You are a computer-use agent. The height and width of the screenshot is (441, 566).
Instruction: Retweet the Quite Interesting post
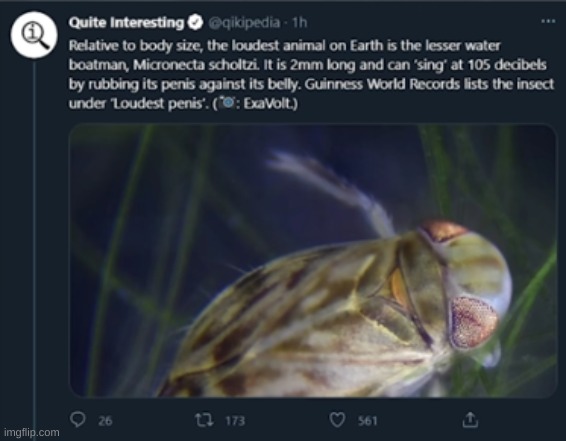pyautogui.click(x=204, y=420)
